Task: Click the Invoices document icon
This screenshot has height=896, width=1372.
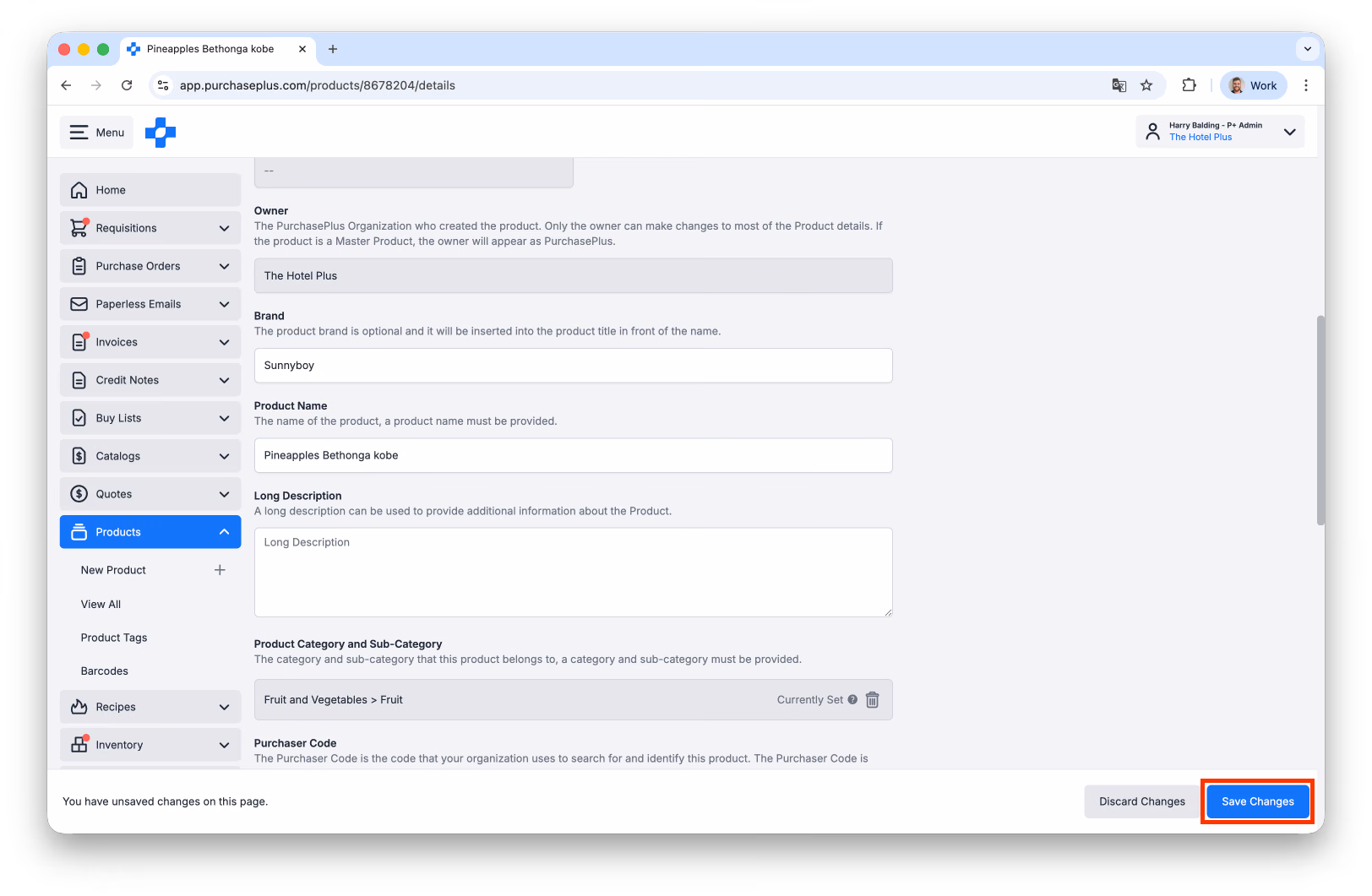Action: (x=79, y=342)
